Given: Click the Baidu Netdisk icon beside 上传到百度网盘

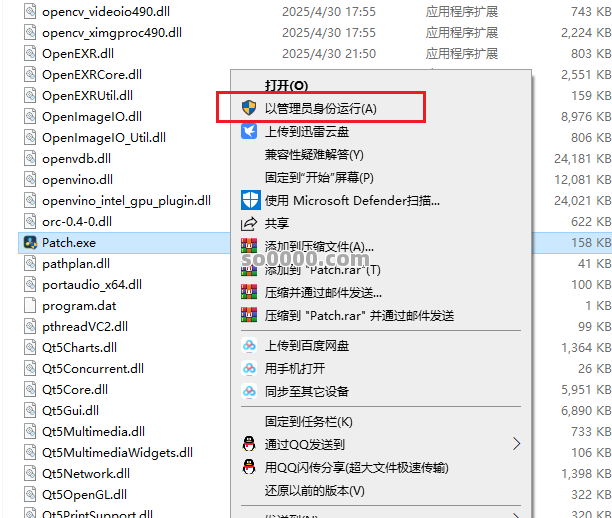Looking at the screenshot, I should (x=249, y=345).
